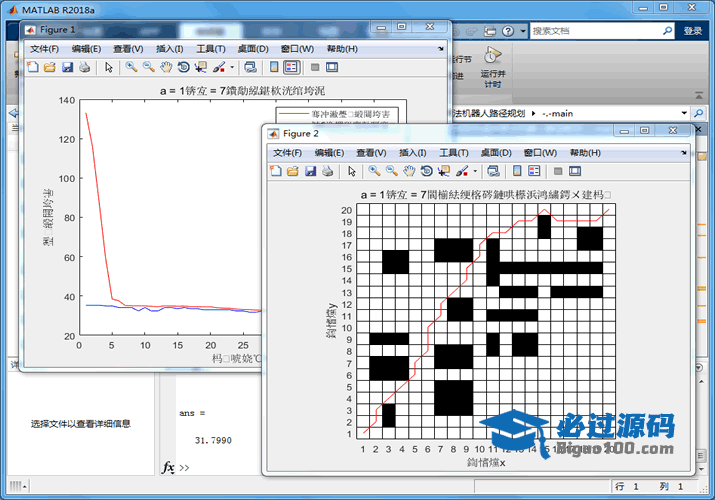Click the Zoom Out tool in Figure 1
This screenshot has height=500, width=715.
pos(148,67)
